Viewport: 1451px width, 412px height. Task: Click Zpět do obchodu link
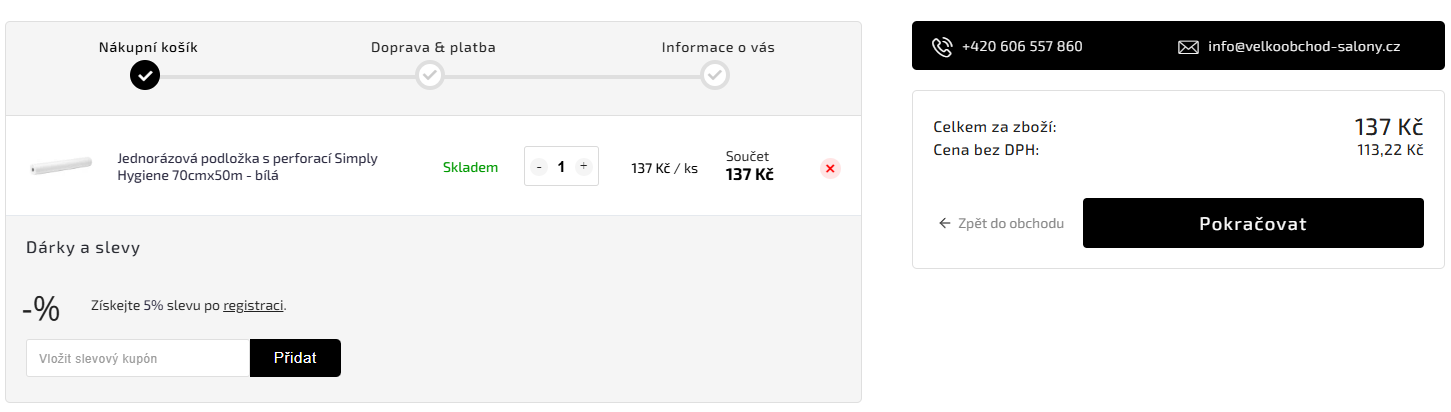coord(1010,223)
